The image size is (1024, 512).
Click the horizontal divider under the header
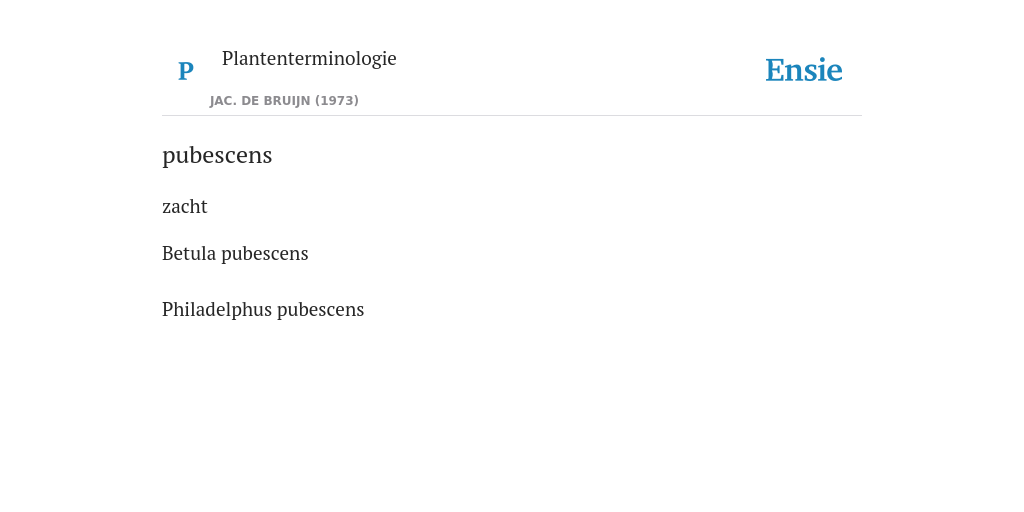[512, 116]
